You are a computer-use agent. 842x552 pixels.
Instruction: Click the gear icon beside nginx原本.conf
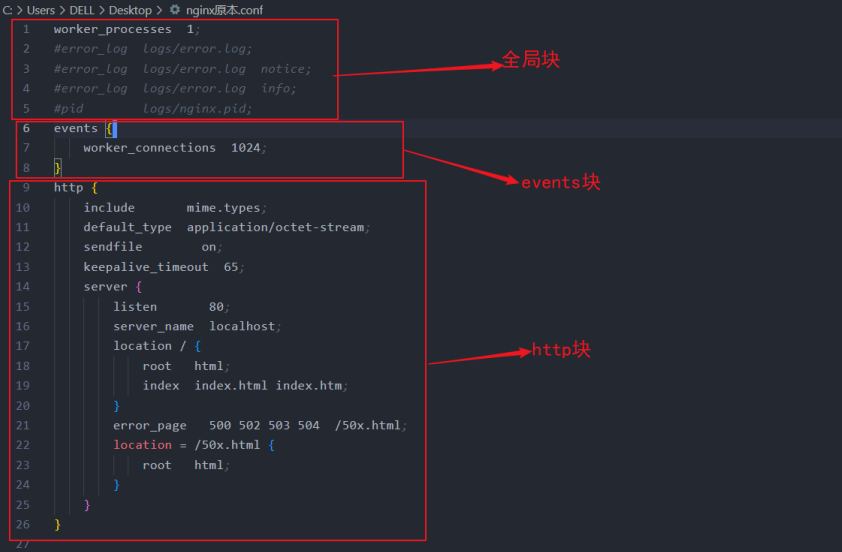[175, 10]
